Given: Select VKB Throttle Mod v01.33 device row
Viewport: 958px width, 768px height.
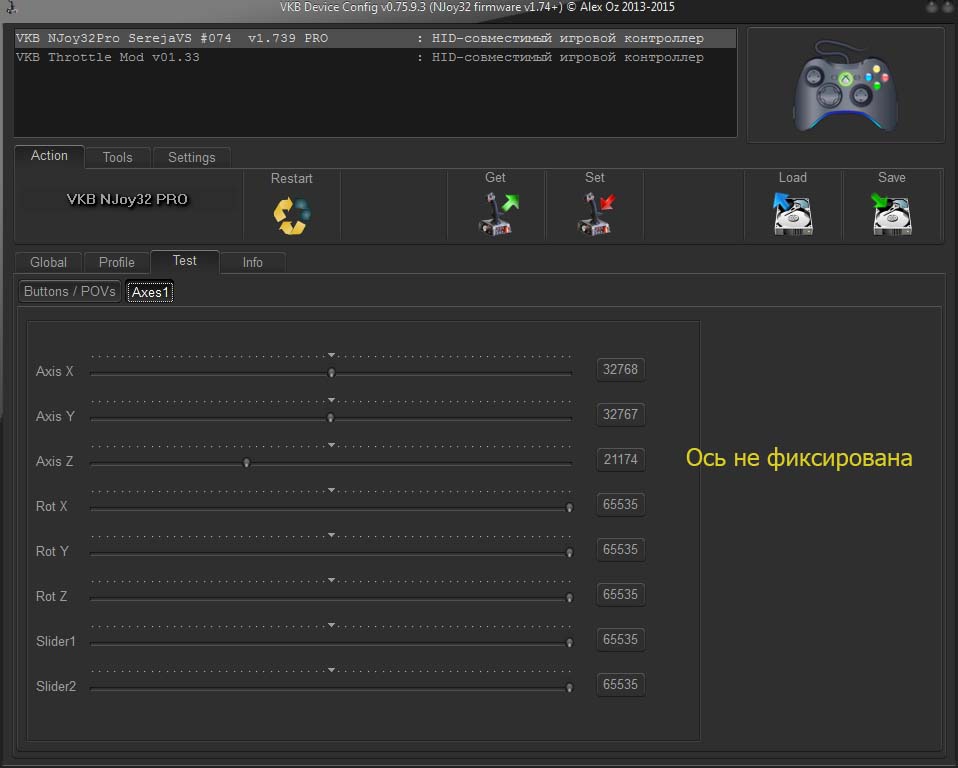Looking at the screenshot, I should [375, 57].
